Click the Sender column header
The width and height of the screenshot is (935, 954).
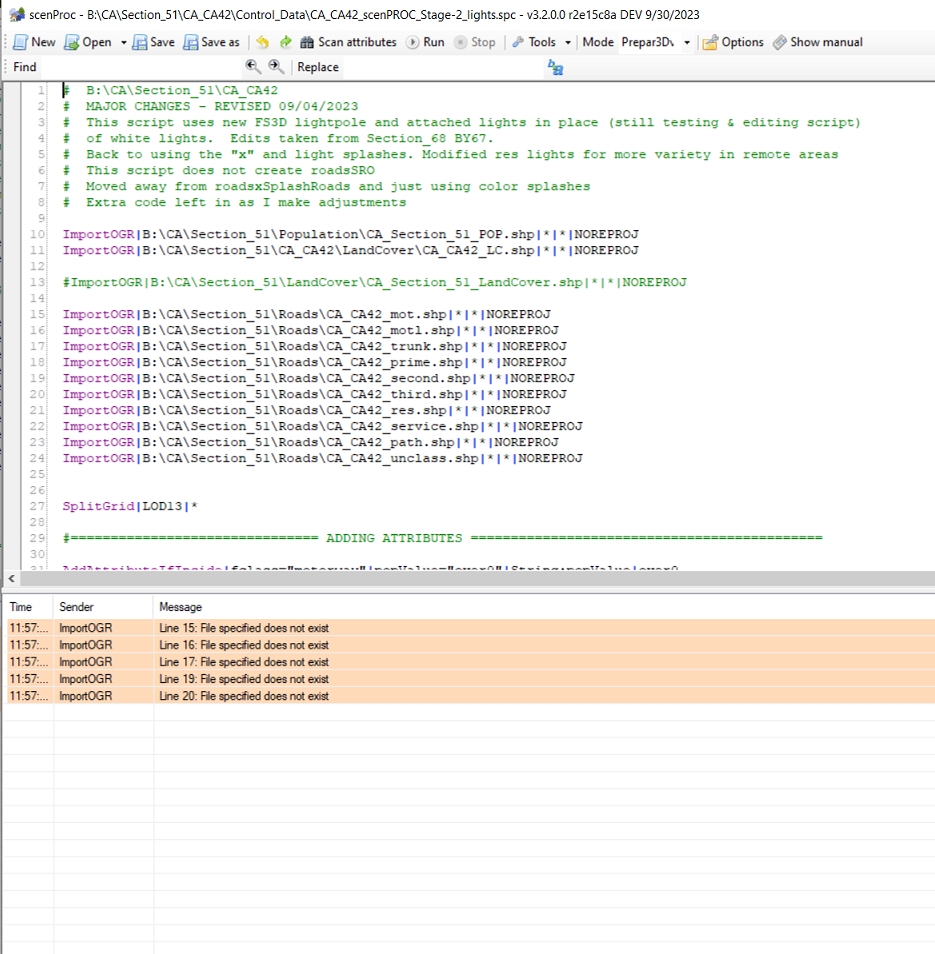coord(103,607)
